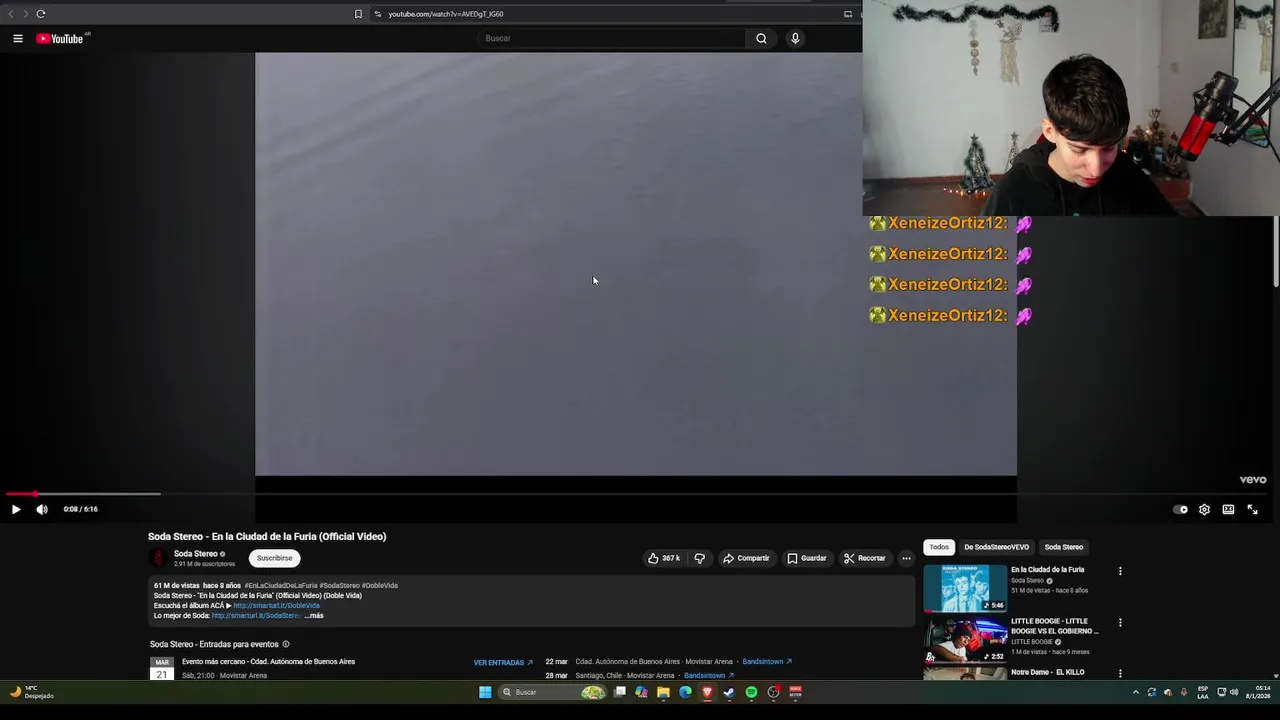The image size is (1280, 720).
Task: Dislike the video with thumbs down
Action: [699, 558]
